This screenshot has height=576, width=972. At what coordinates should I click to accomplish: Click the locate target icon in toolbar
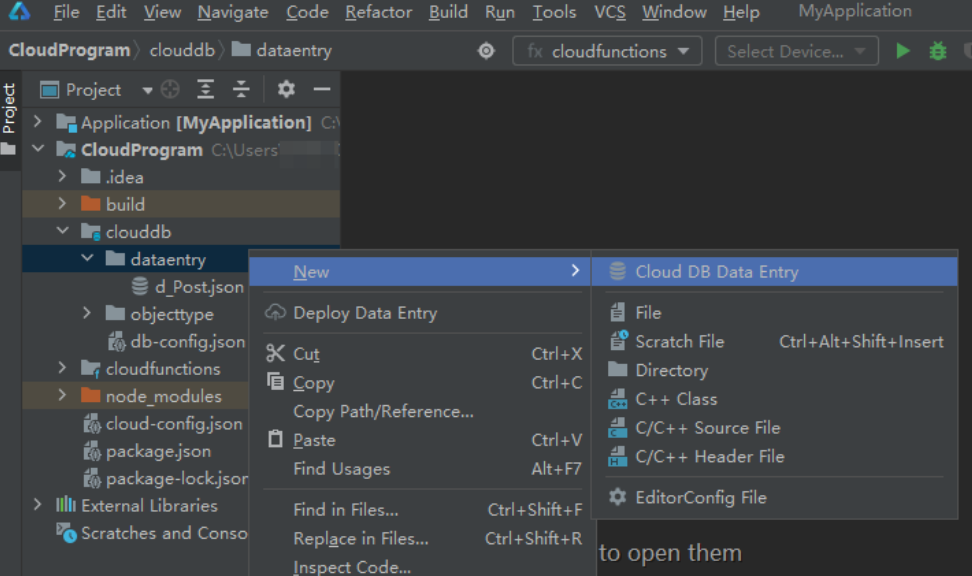pyautogui.click(x=487, y=51)
